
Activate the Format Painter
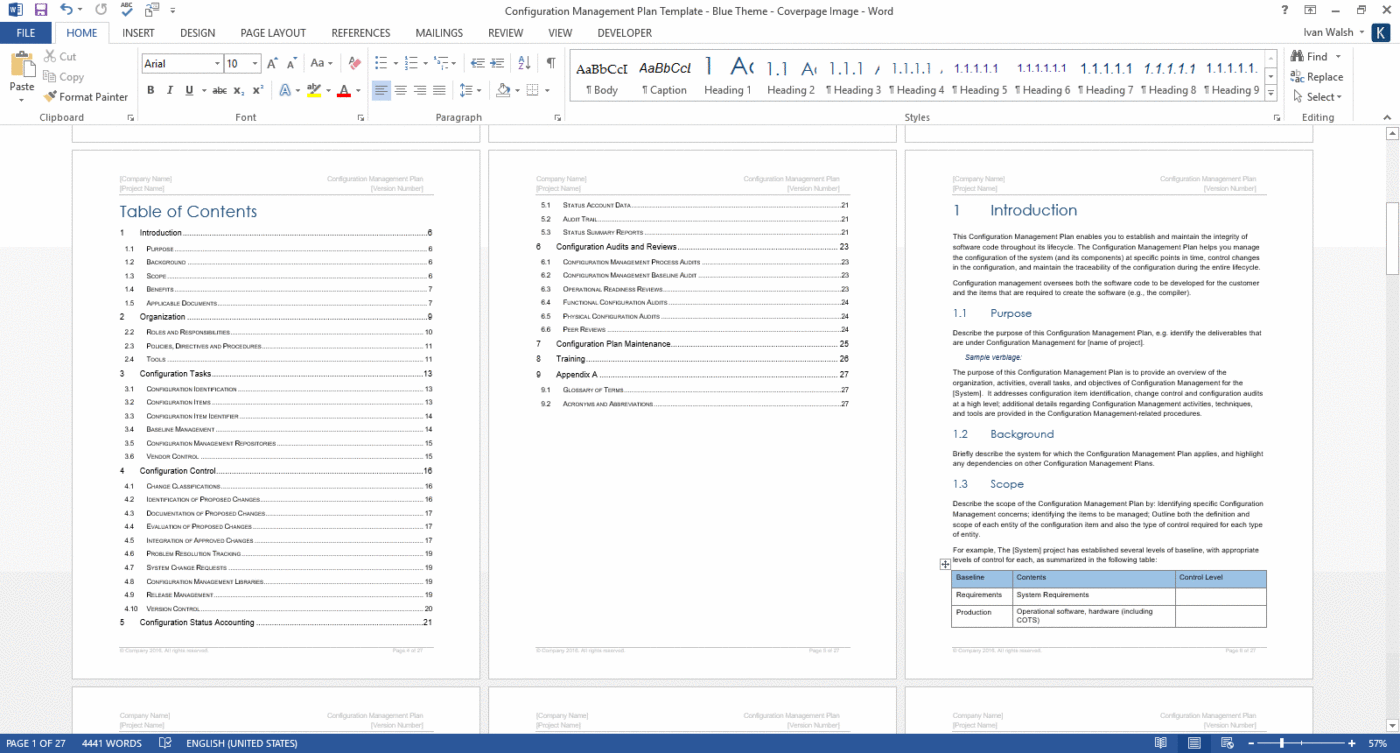(86, 97)
